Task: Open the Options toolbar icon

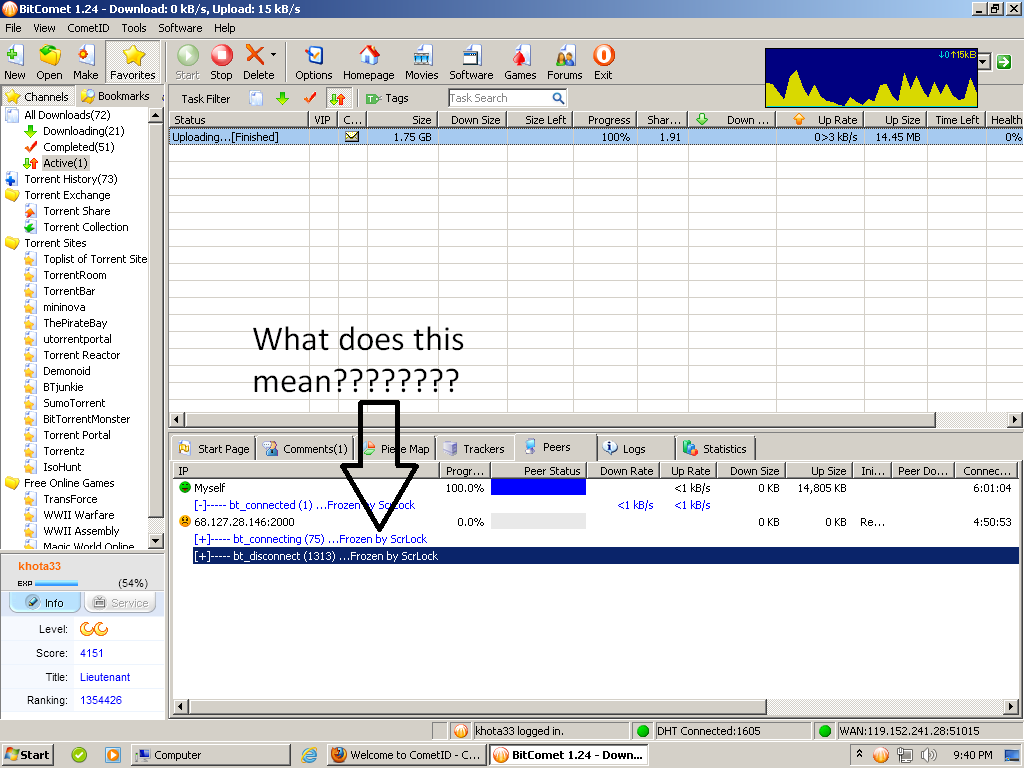Action: pos(313,61)
